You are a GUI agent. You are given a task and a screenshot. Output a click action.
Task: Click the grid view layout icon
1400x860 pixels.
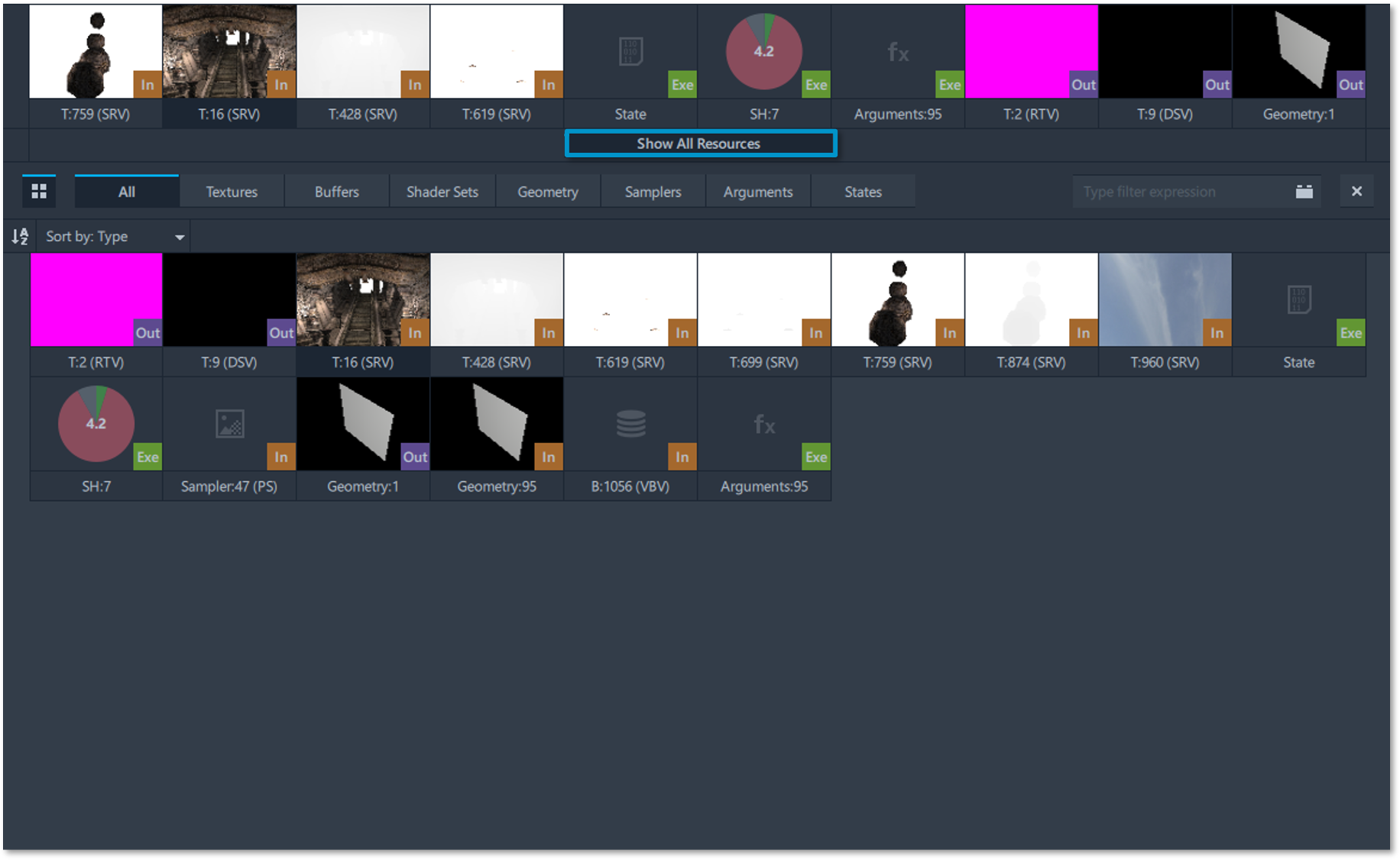[39, 191]
